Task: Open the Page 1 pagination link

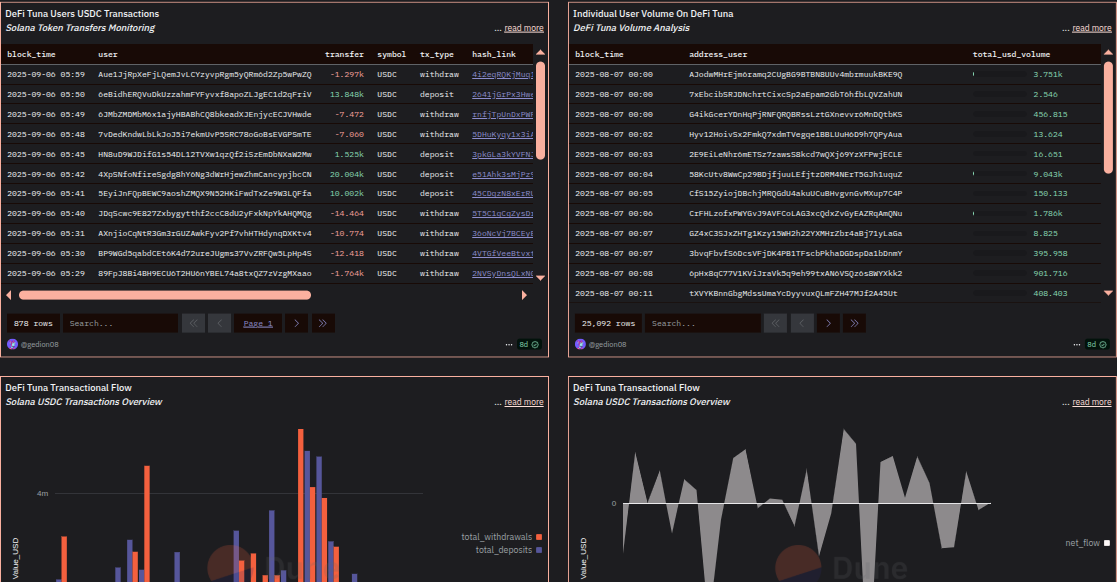Action: [x=260, y=322]
